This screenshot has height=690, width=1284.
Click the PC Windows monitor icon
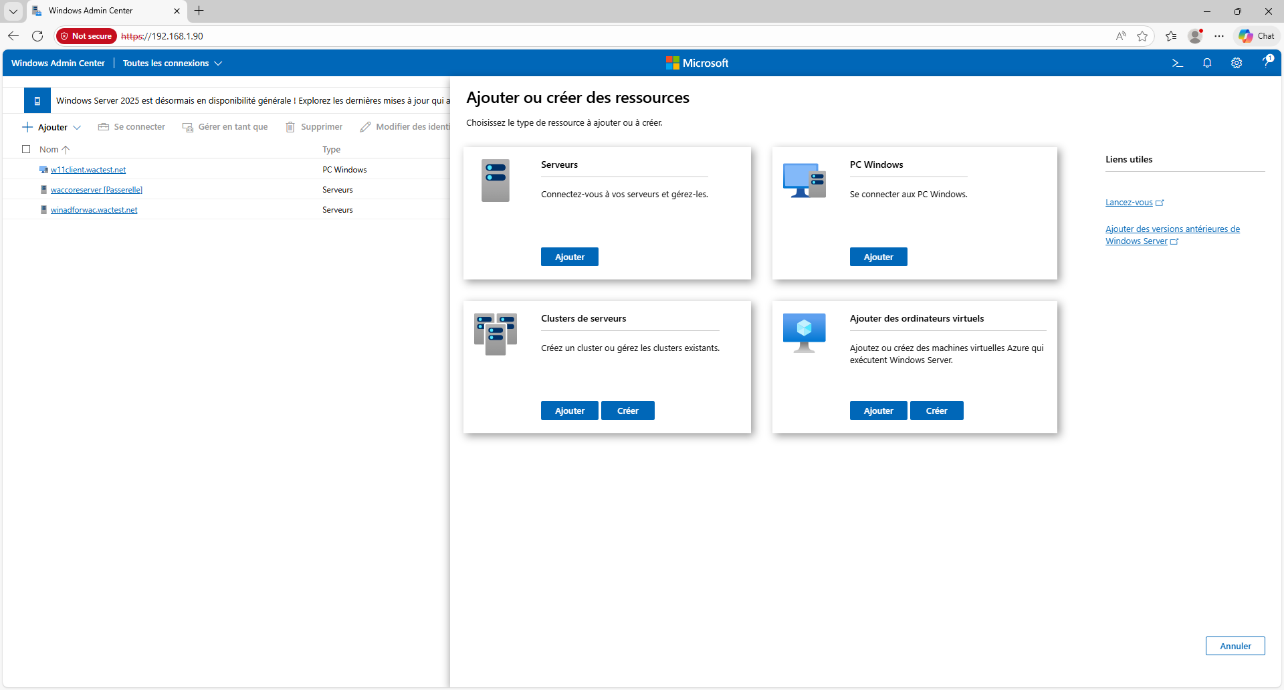click(x=804, y=180)
